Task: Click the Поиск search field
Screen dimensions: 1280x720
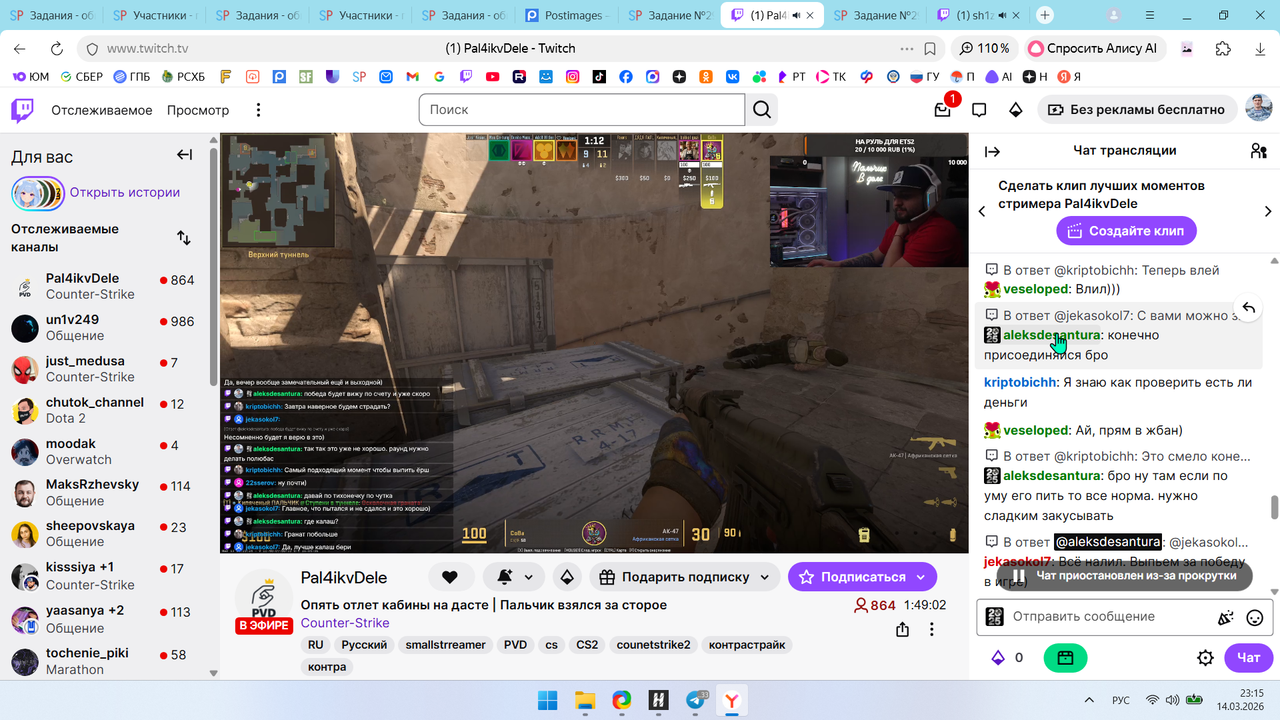Action: pyautogui.click(x=582, y=110)
